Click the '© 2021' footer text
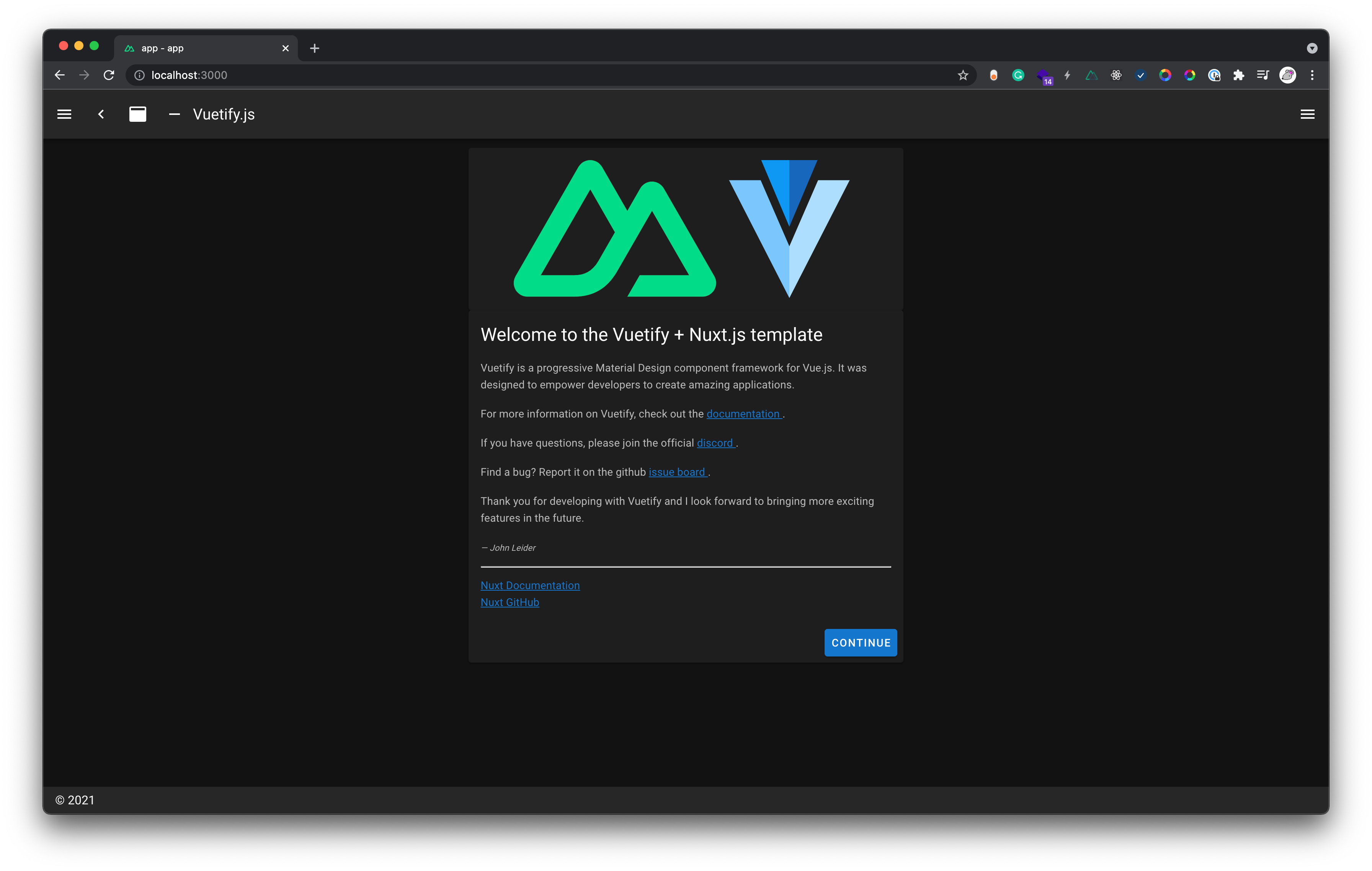 75,800
